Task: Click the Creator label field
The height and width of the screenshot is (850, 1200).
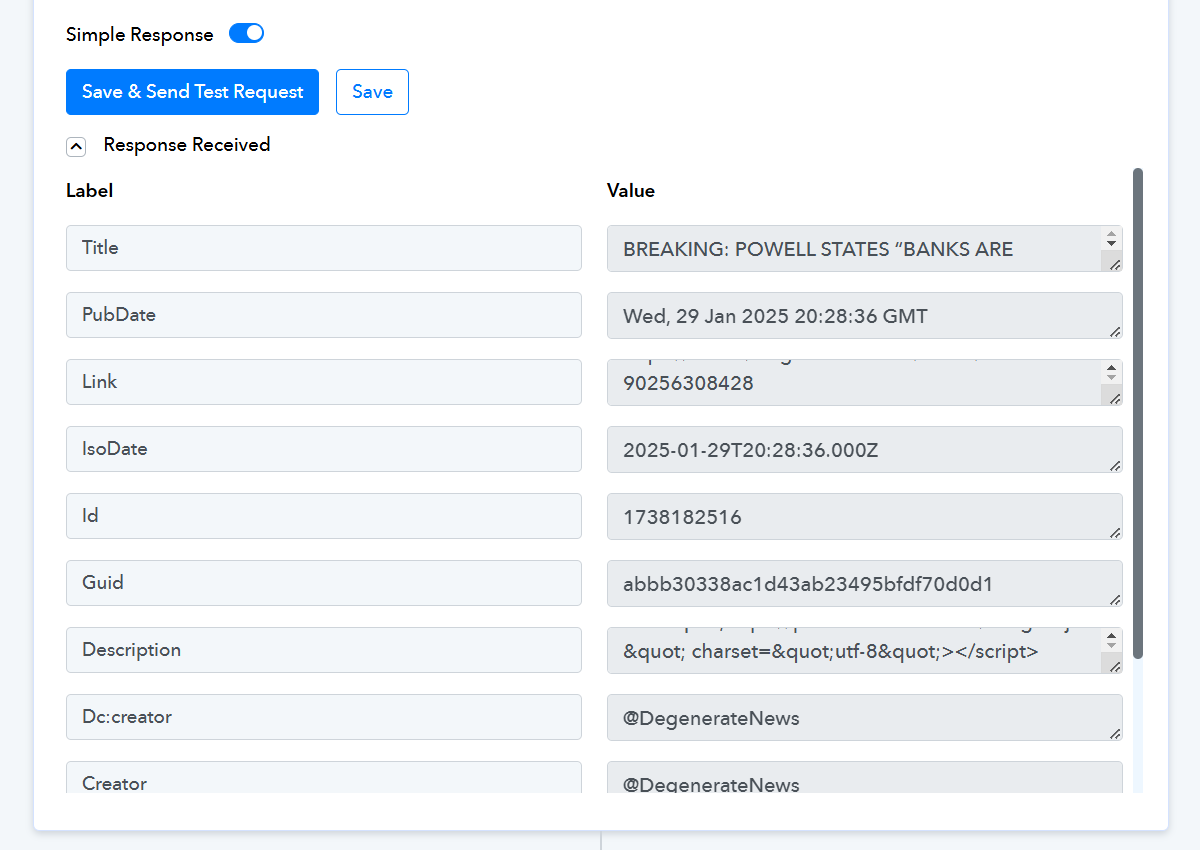Action: coord(324,778)
